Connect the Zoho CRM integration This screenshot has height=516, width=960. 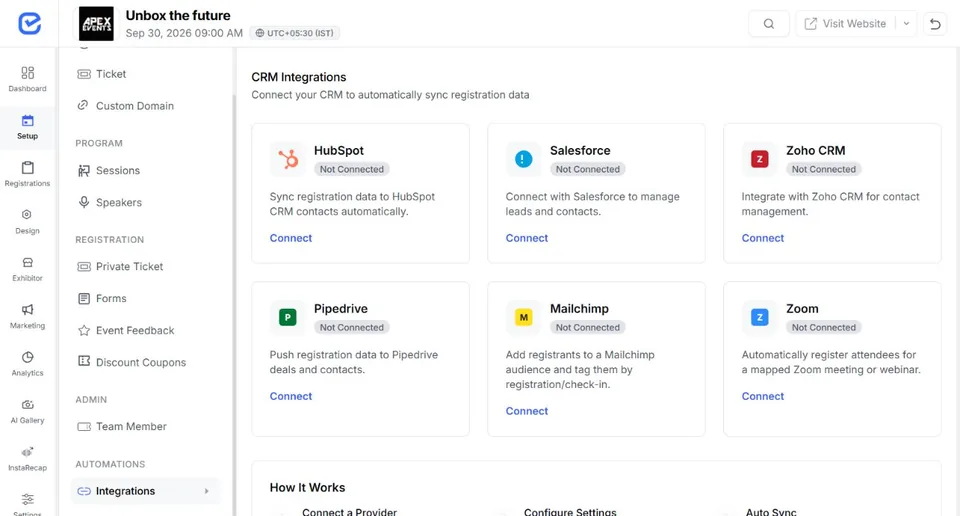[x=763, y=238]
